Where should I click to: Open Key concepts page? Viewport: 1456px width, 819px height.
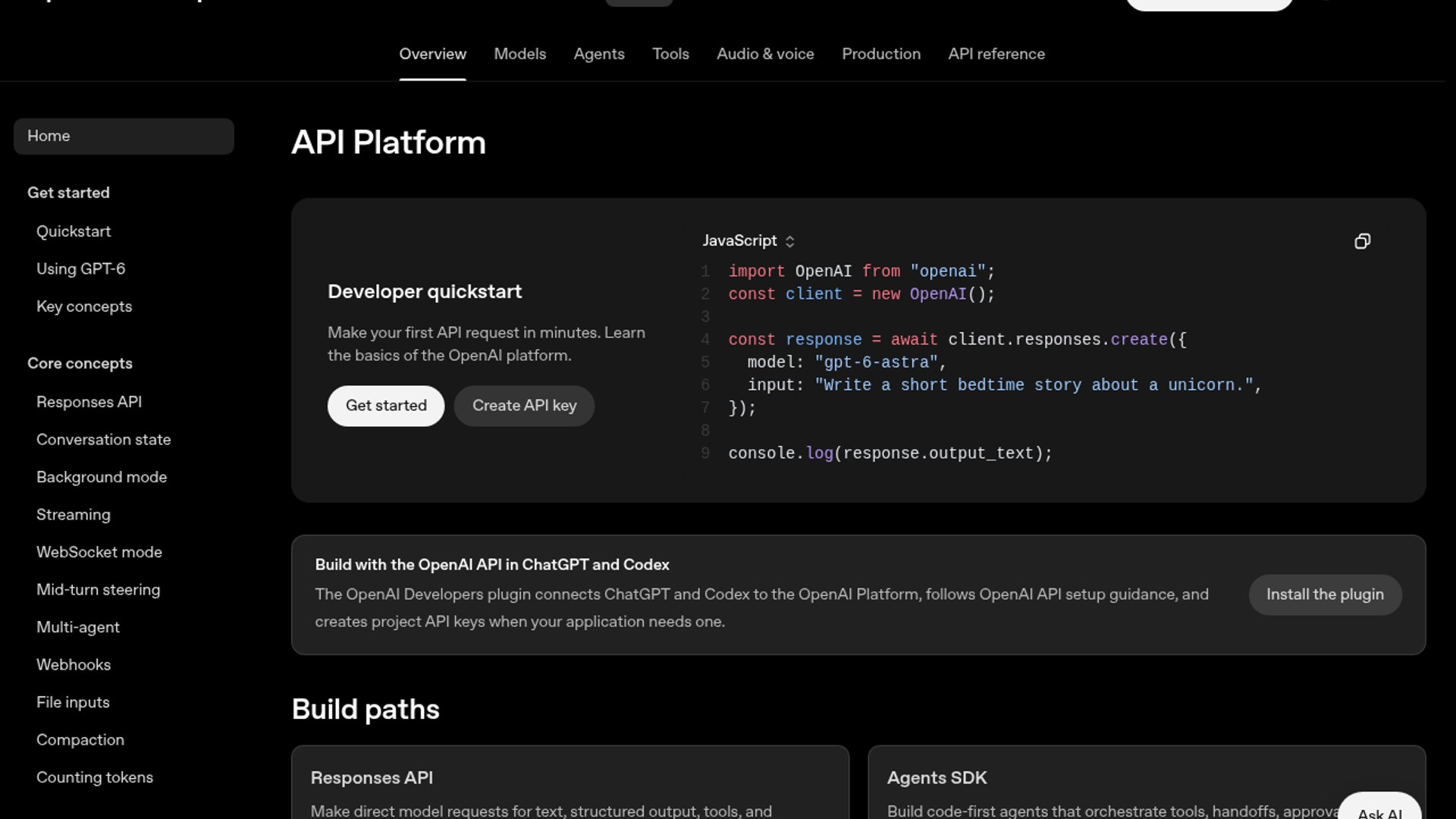tap(84, 306)
